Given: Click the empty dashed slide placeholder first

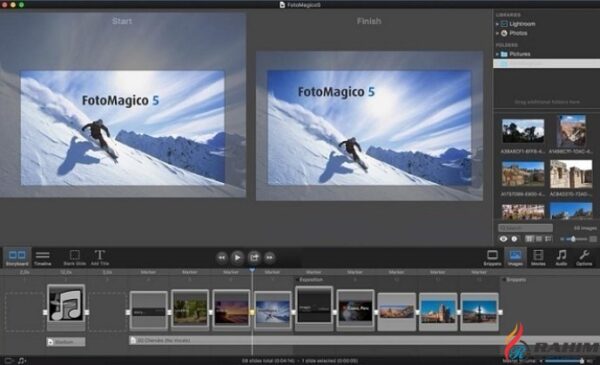Looking at the screenshot, I should pos(24,312).
